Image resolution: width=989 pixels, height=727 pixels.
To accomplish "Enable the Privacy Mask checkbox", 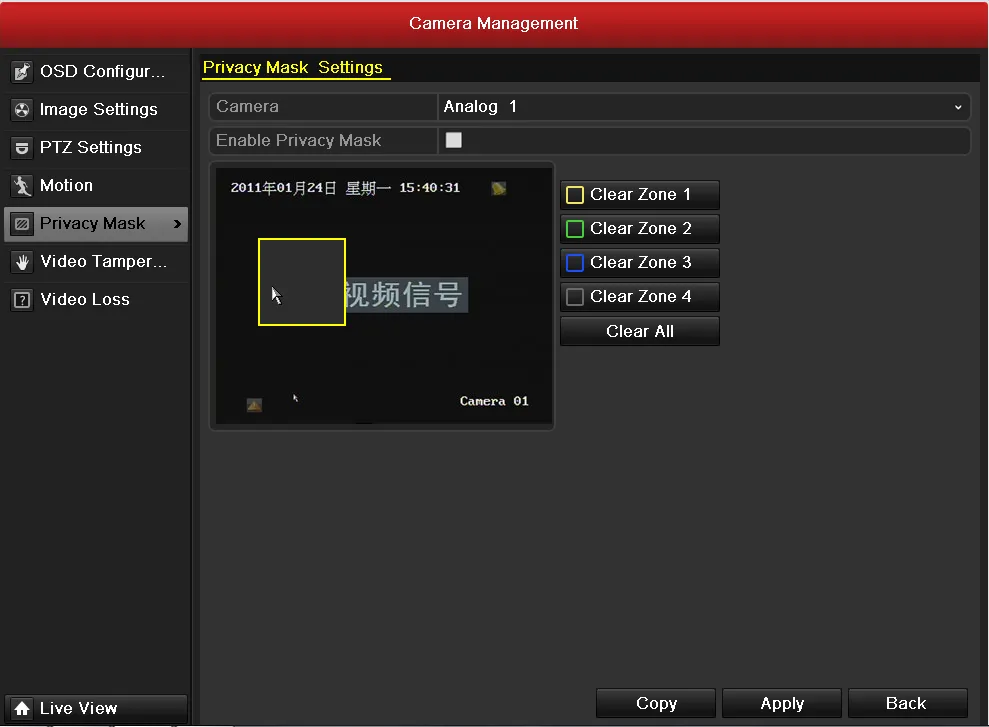I will (x=454, y=141).
